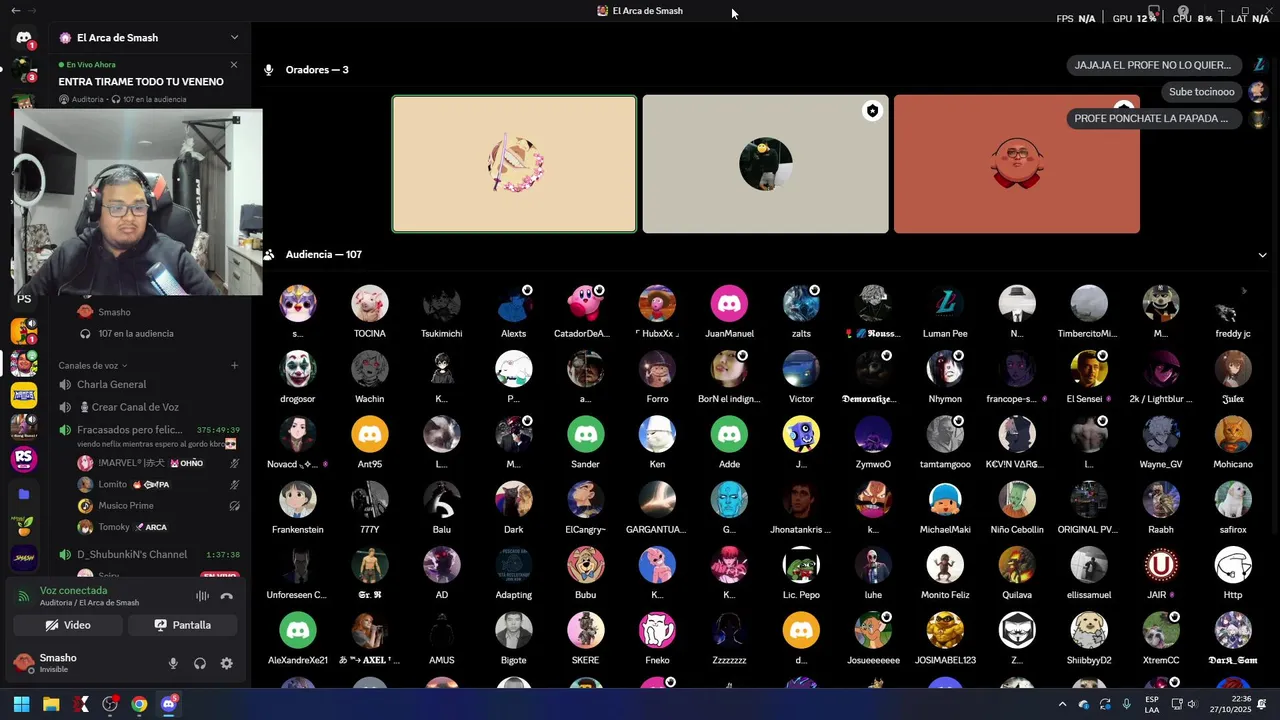Open Lic. Pepo frog avatar
This screenshot has height=720, width=1280.
click(x=801, y=565)
